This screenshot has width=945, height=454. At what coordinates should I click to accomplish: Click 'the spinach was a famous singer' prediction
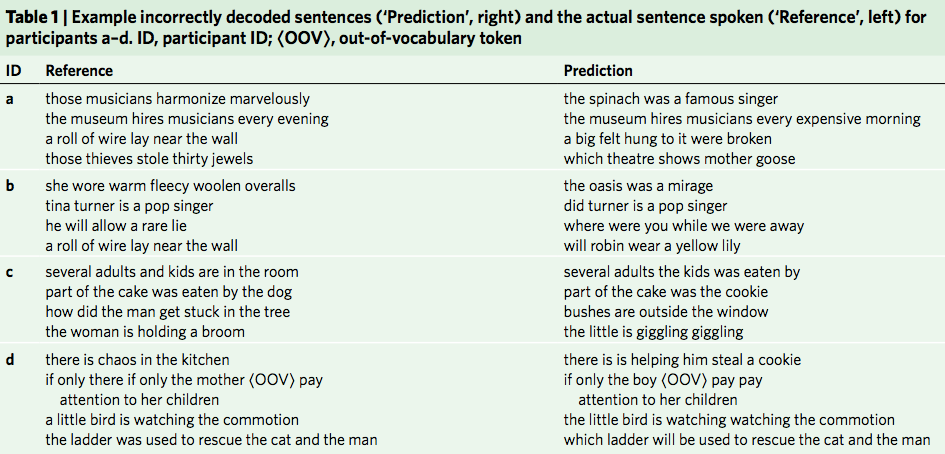coord(671,99)
